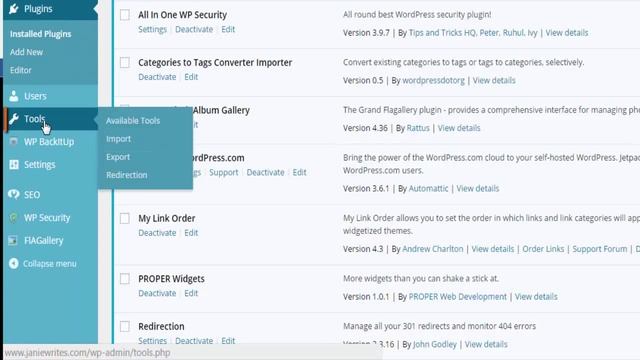Open the Settings menu label
The width and height of the screenshot is (640, 360).
[40, 164]
